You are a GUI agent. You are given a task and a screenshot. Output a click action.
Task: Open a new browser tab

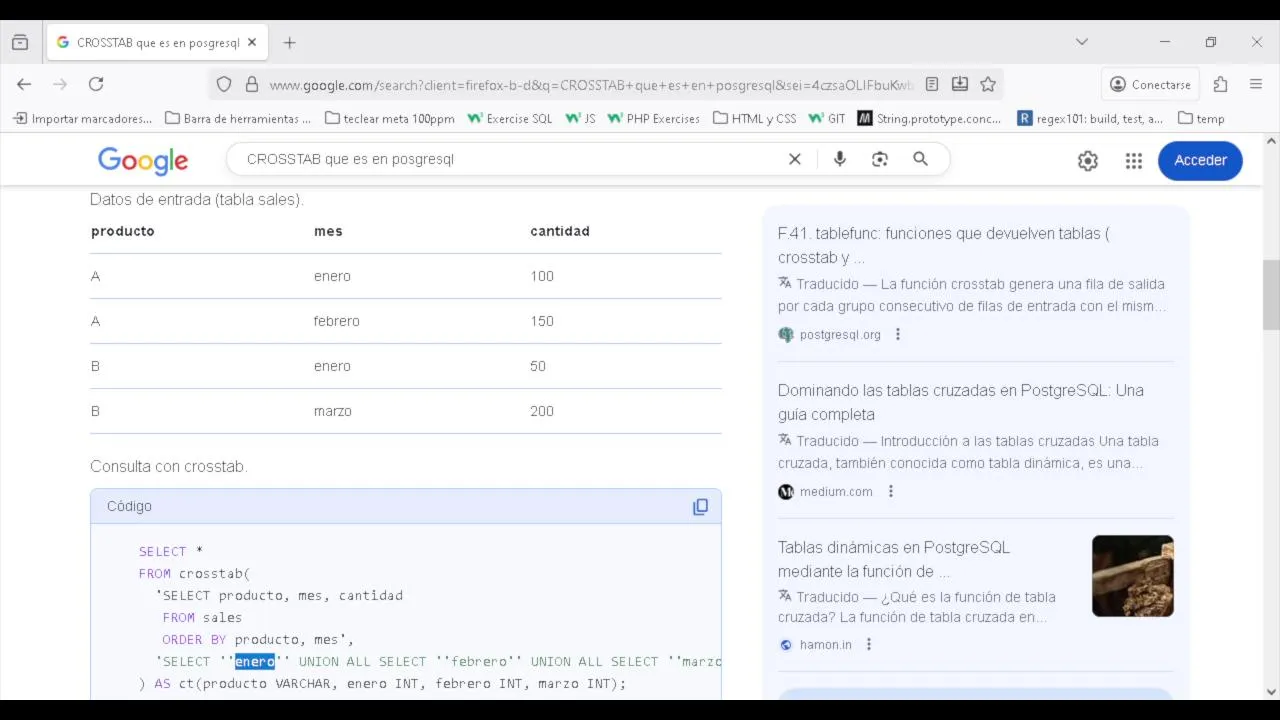[289, 43]
